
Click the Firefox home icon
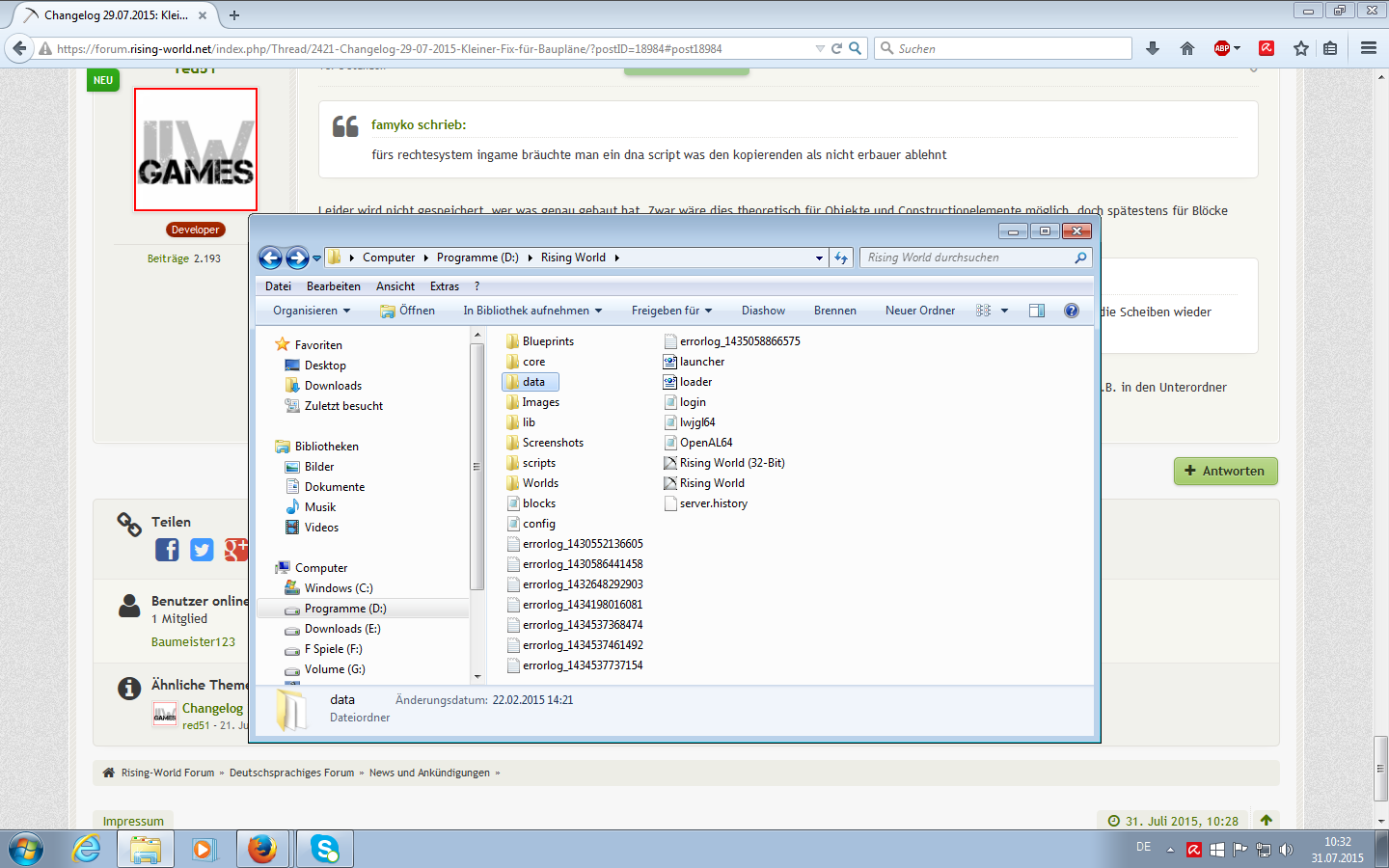tap(1187, 48)
